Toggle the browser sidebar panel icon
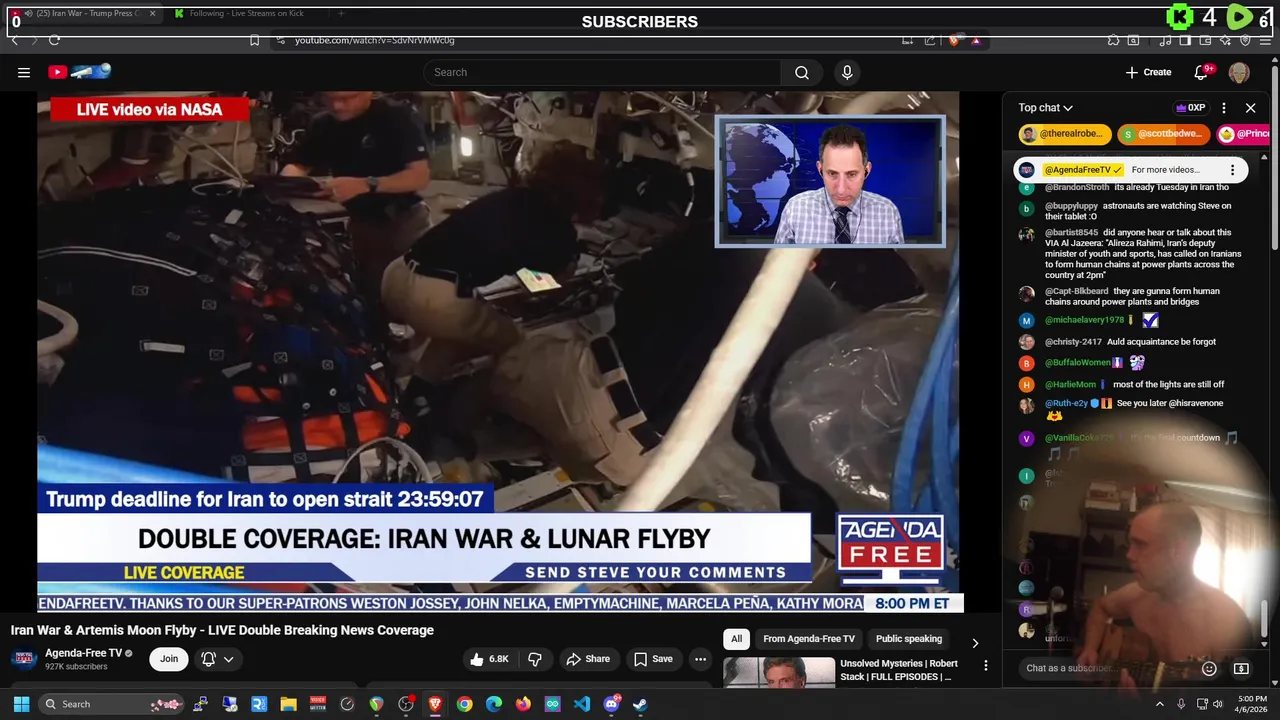This screenshot has height=720, width=1280. (x=1185, y=40)
